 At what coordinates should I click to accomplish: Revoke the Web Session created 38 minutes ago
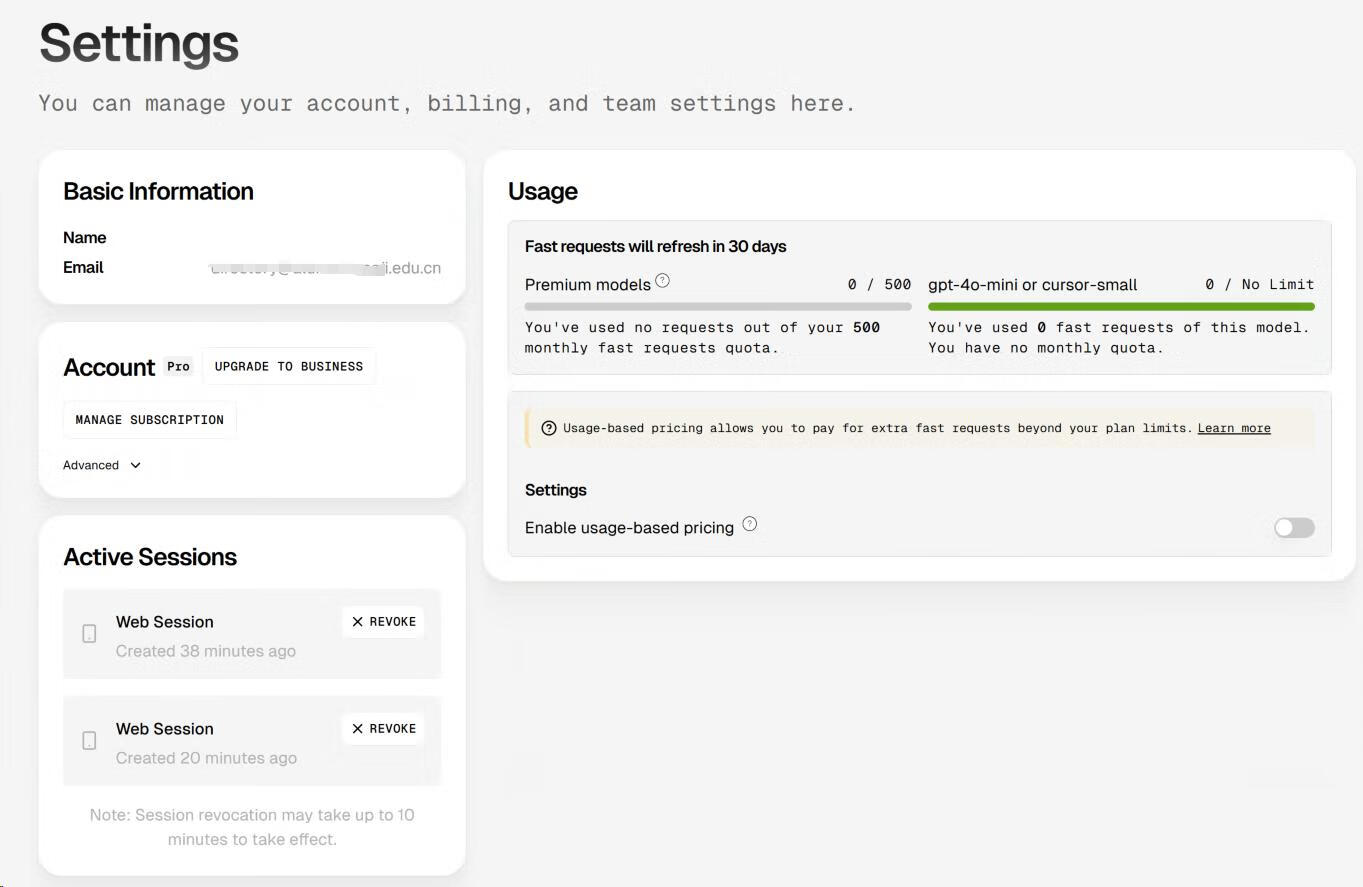[x=383, y=622]
